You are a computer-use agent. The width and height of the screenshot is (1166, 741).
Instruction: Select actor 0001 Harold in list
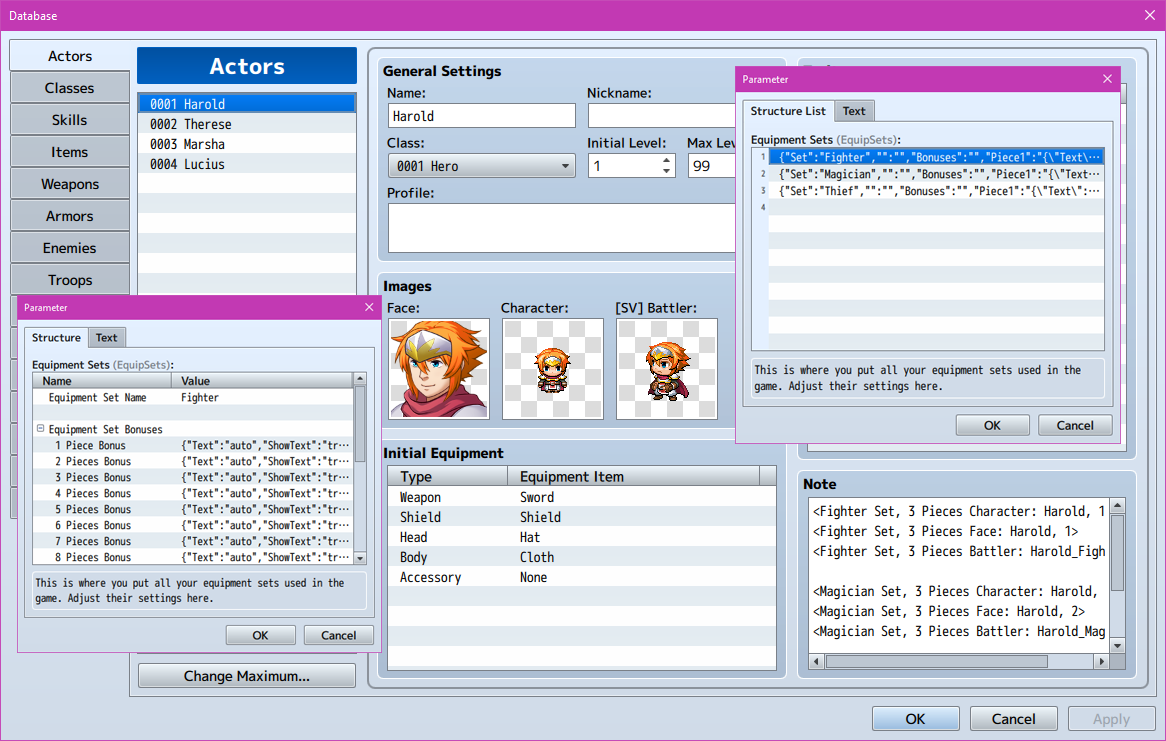(247, 104)
